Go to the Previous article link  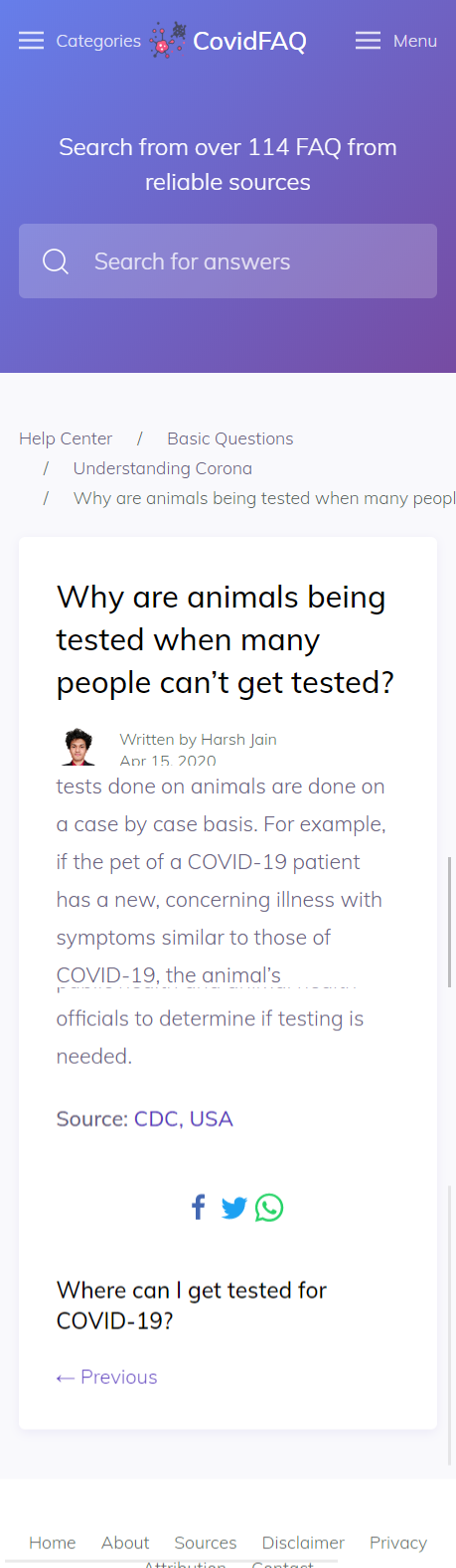pos(107,1377)
